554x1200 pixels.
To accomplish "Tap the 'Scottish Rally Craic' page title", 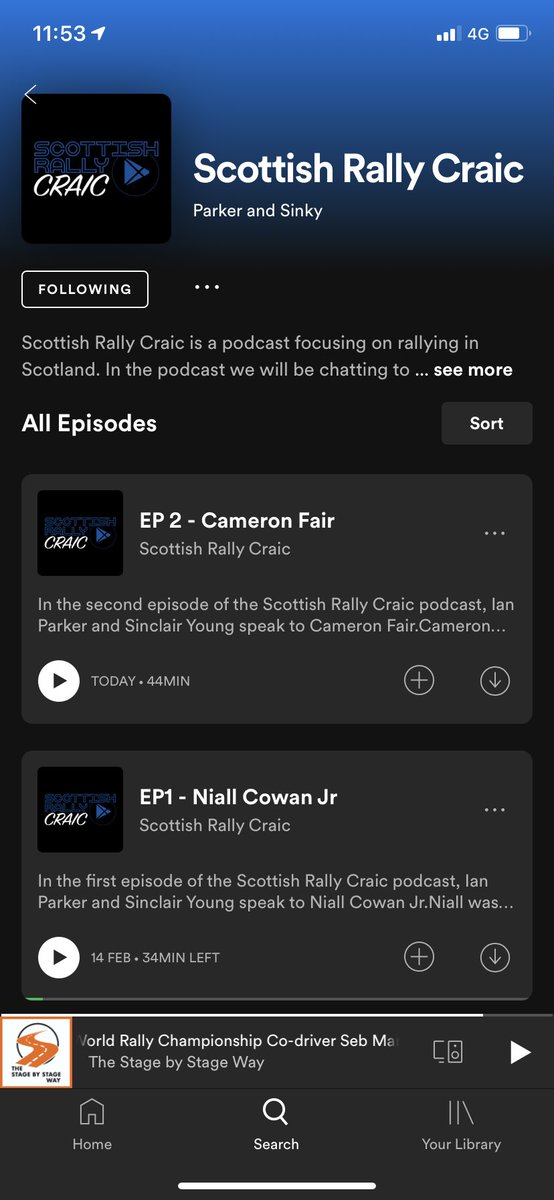I will (359, 168).
